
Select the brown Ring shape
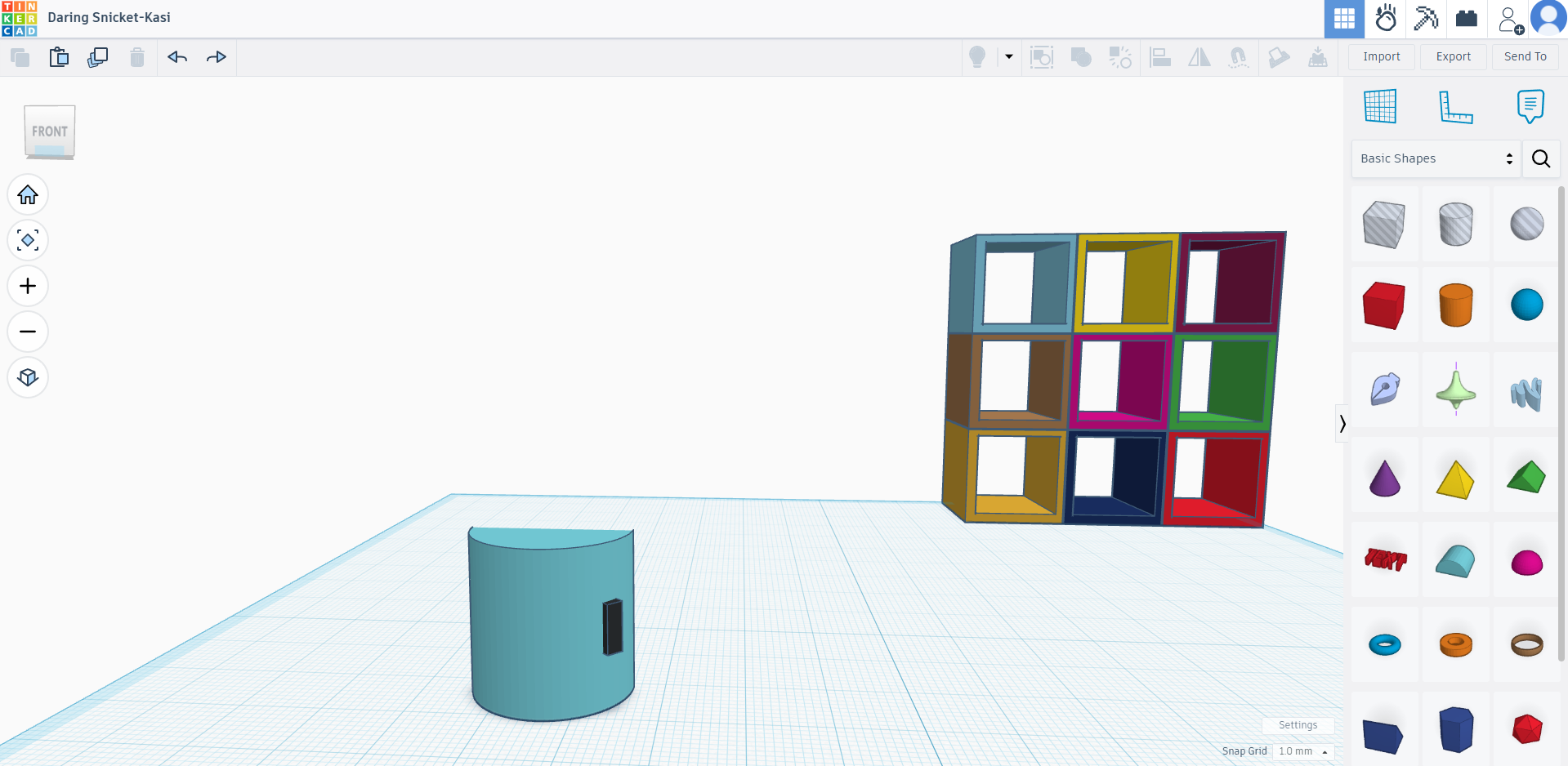(x=1526, y=644)
